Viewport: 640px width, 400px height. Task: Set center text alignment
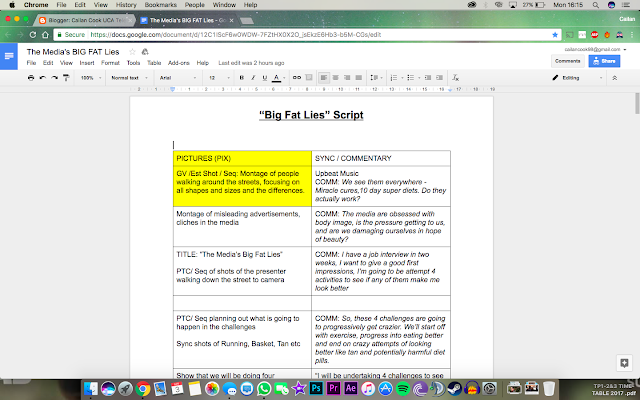(x=336, y=78)
